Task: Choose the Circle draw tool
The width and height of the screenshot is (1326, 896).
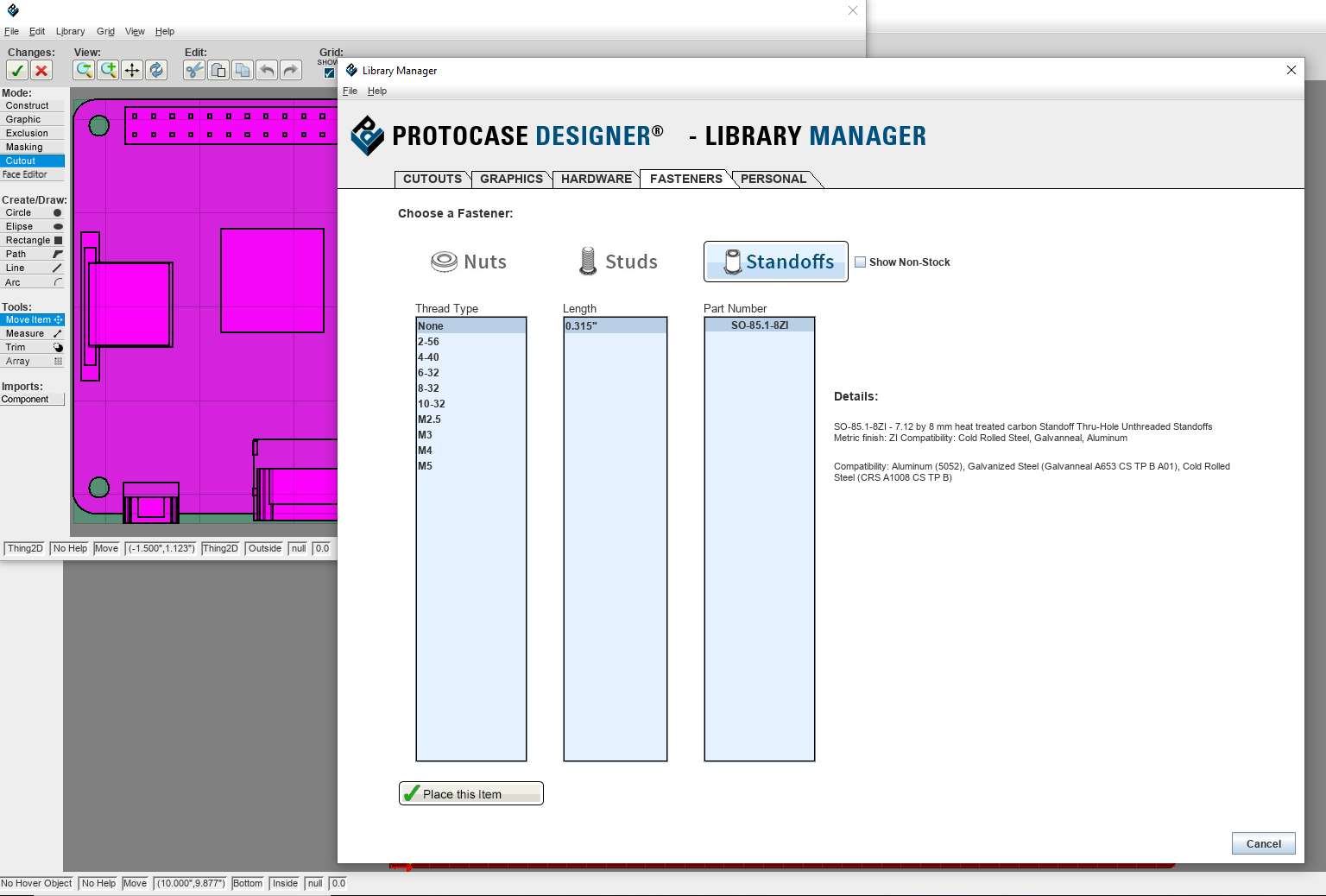Action: [33, 212]
